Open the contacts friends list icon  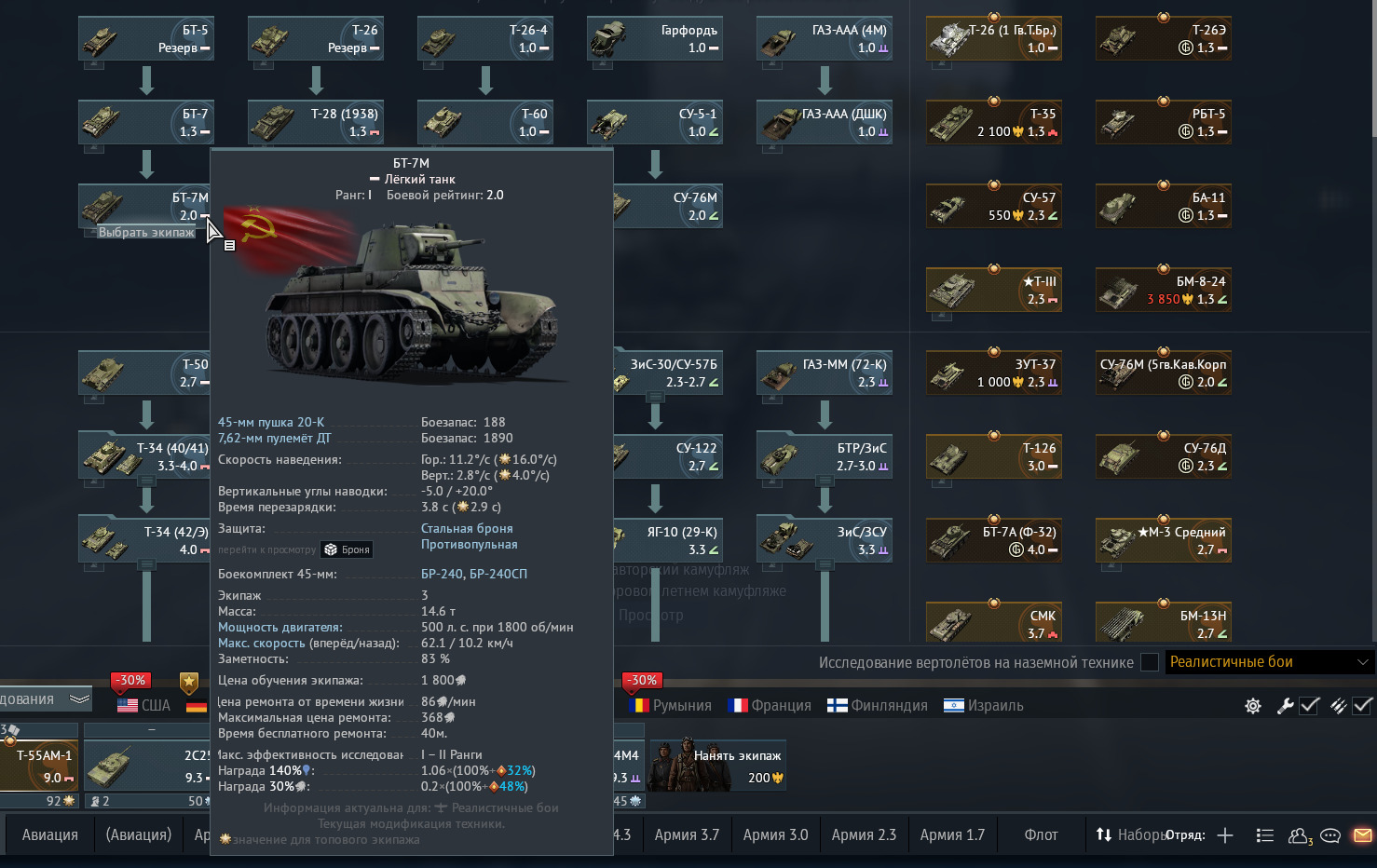click(x=1299, y=835)
